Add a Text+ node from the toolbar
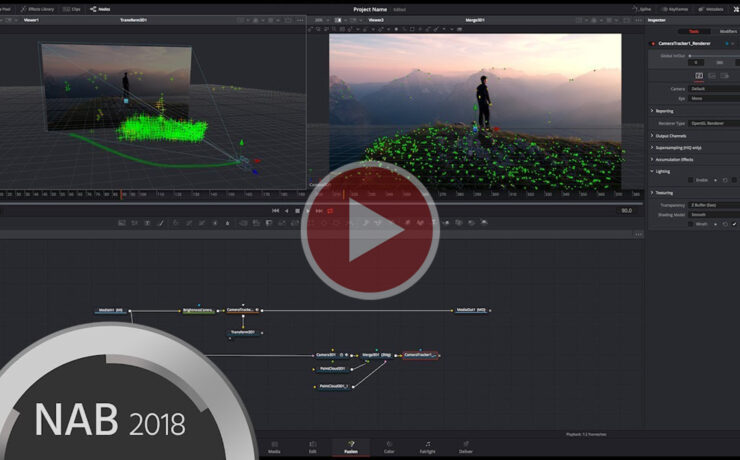The height and width of the screenshot is (460, 740). pos(147,223)
